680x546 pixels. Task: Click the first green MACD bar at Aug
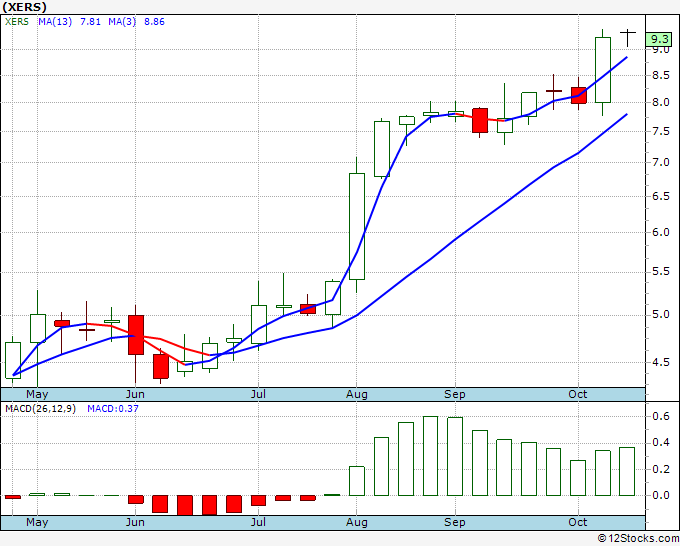pos(357,481)
